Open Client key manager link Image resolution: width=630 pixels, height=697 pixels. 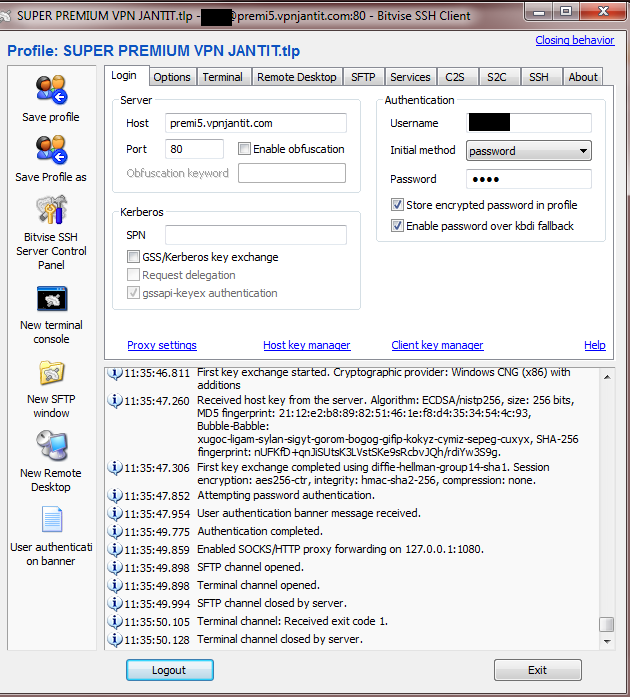click(437, 345)
